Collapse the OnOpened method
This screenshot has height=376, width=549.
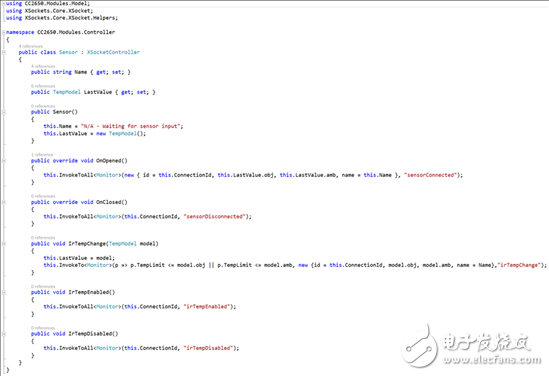click(4, 161)
